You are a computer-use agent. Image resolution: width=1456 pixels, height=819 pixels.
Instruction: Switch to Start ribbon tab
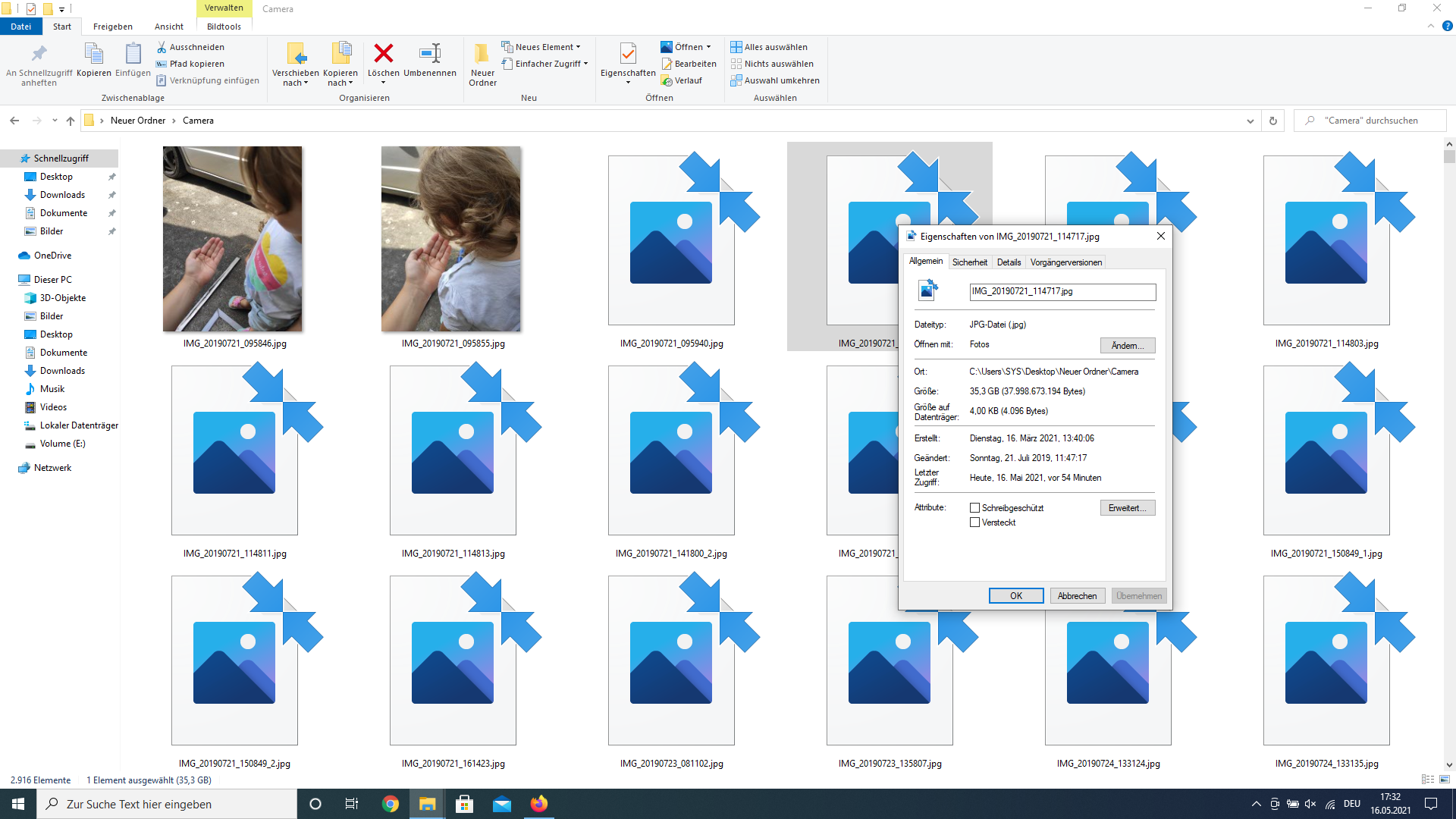click(62, 27)
